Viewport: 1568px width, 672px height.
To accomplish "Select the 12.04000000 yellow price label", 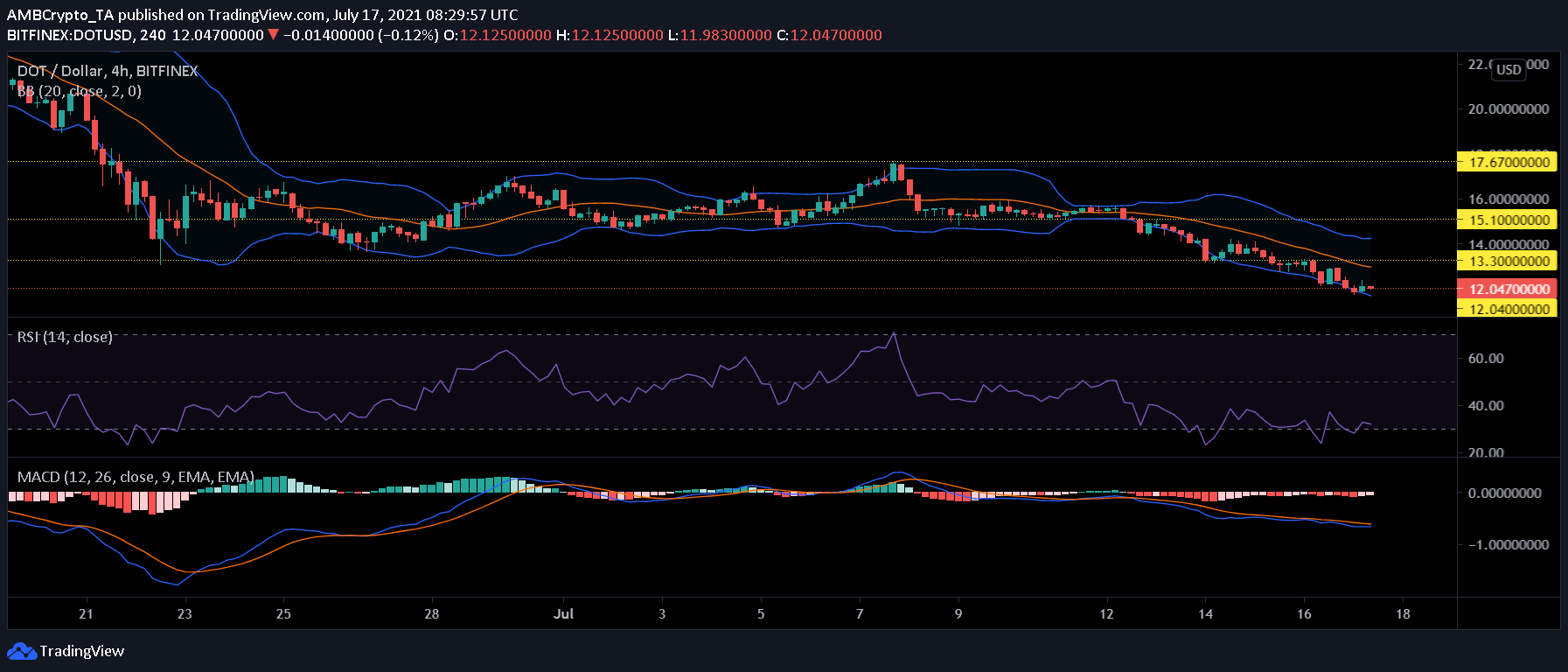I will 1507,308.
